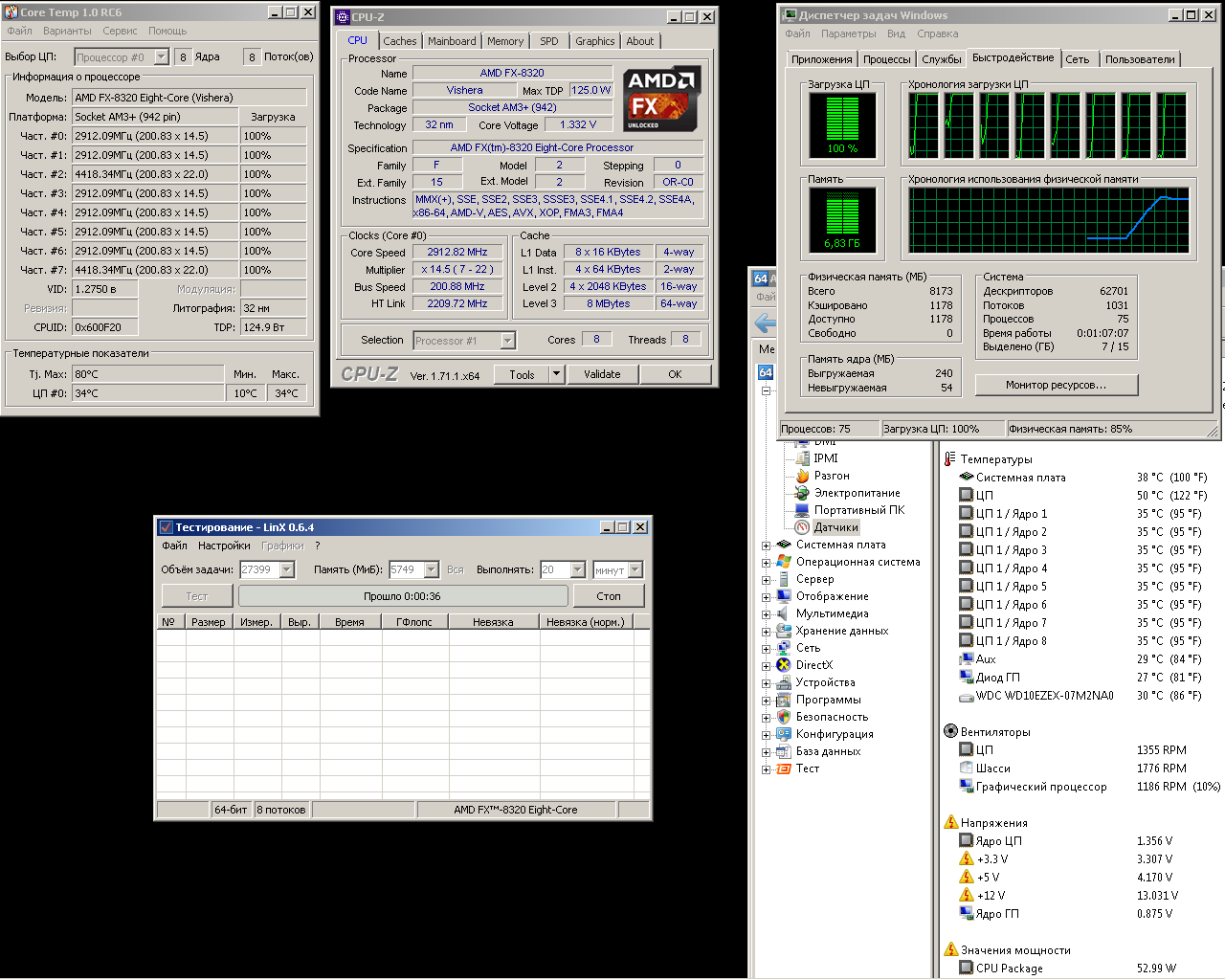The height and width of the screenshot is (980, 1225).
Task: Expand the Системная плата tree node
Action: [766, 546]
